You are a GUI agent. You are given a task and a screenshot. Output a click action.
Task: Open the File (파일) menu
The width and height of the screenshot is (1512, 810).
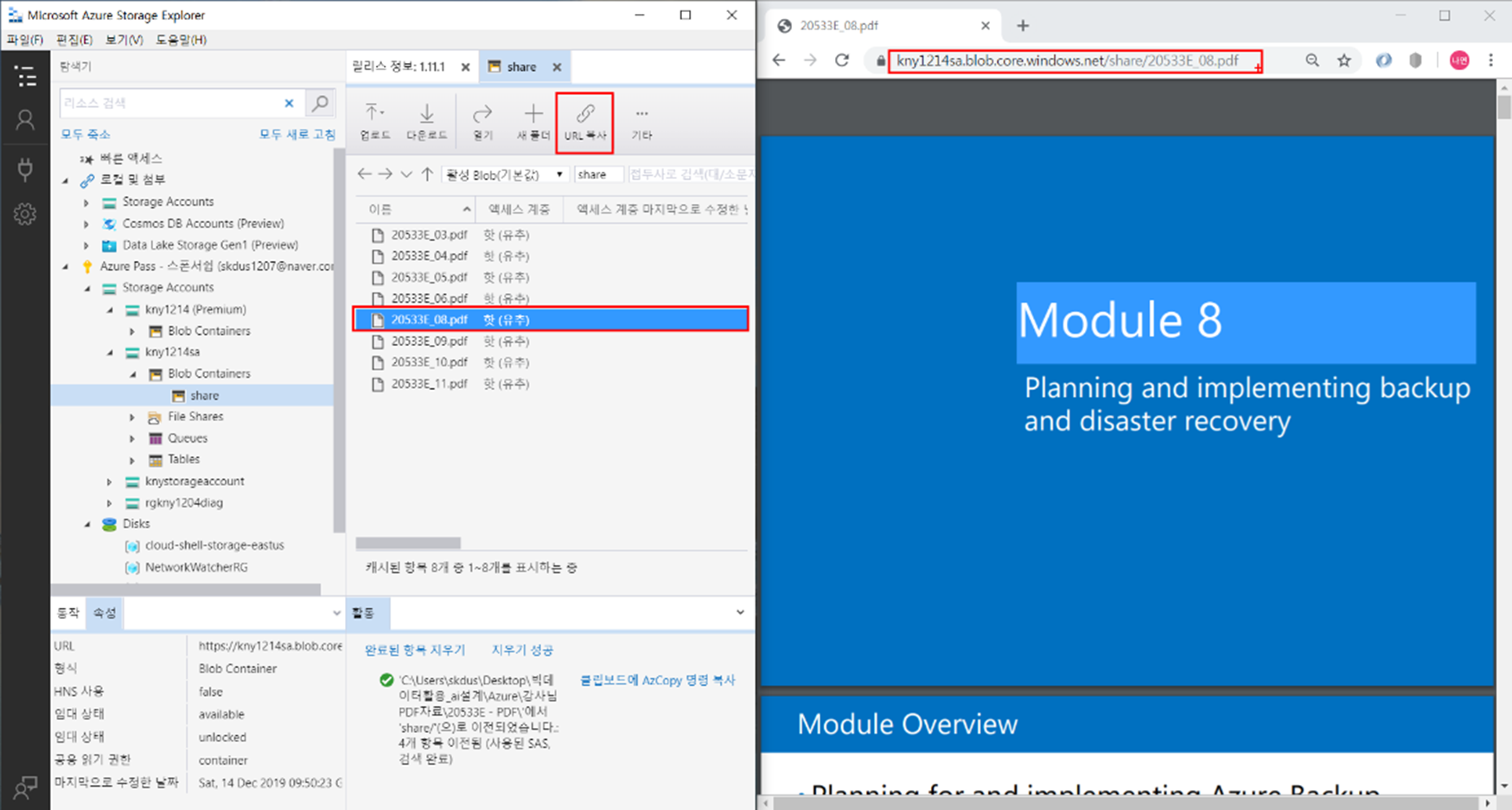pos(25,40)
